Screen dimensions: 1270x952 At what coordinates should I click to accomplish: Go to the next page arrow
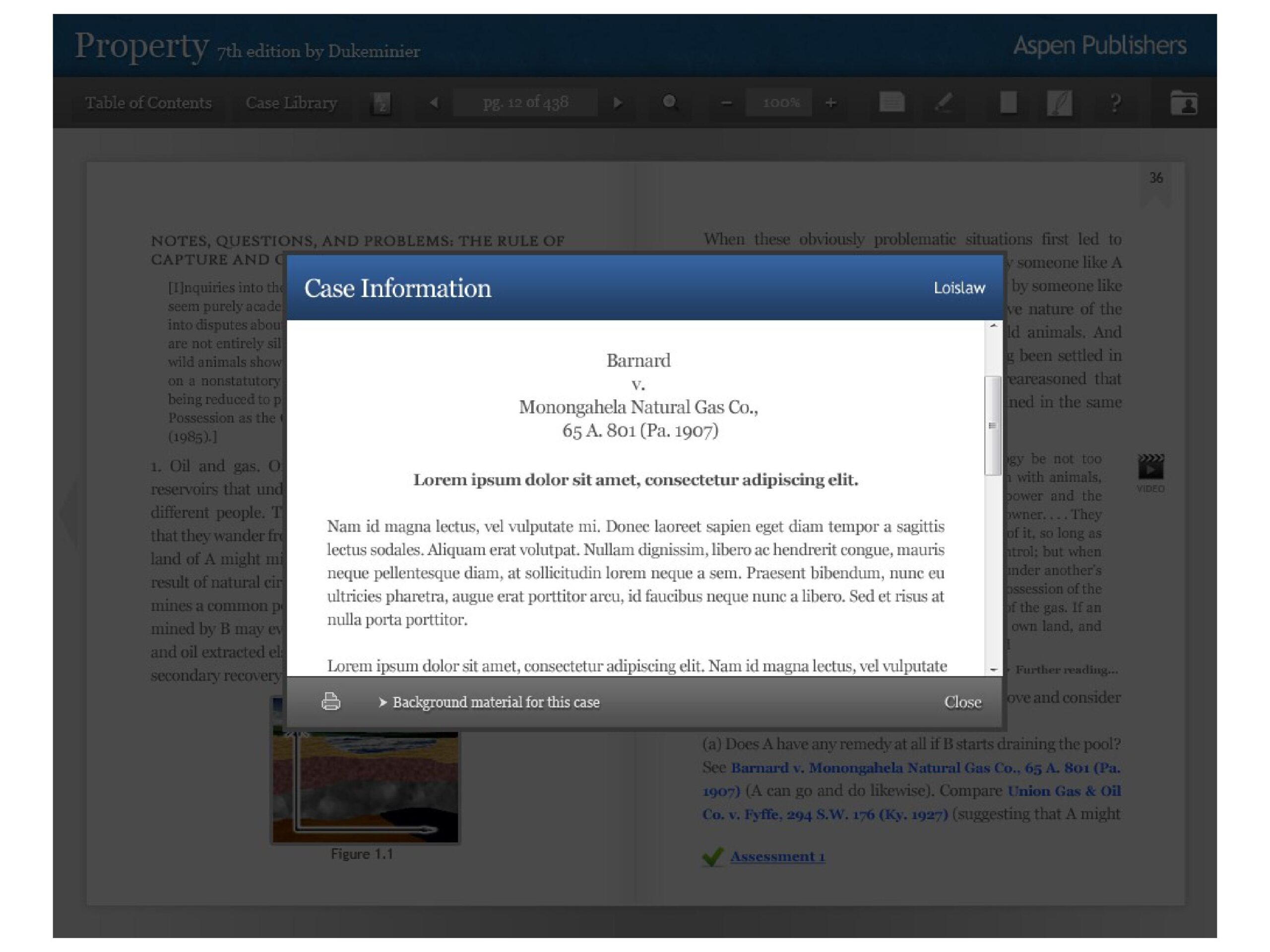click(x=618, y=103)
